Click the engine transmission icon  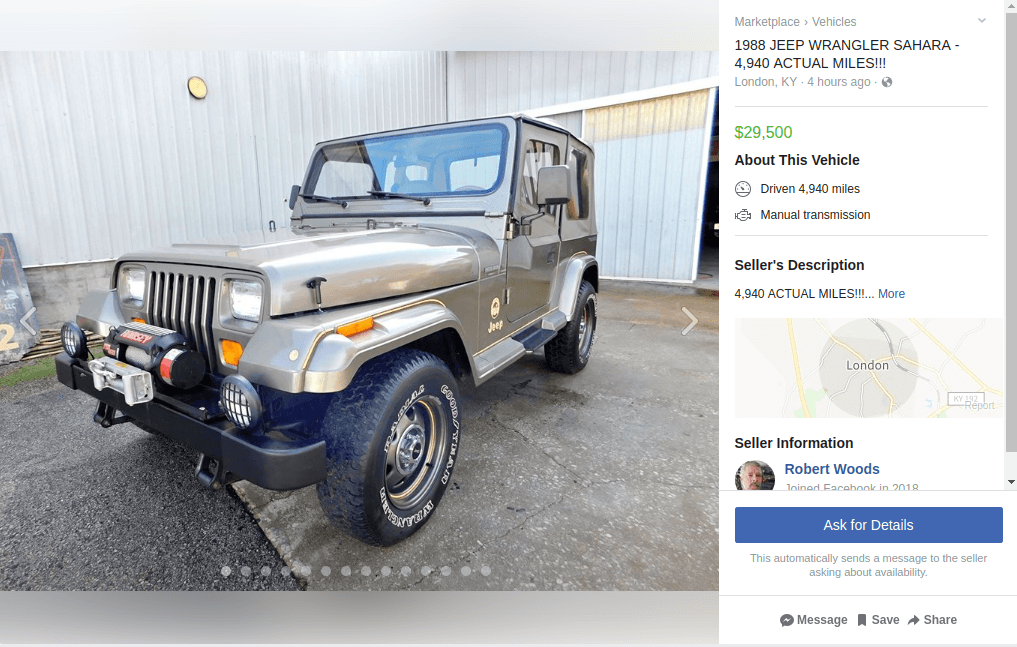point(743,215)
